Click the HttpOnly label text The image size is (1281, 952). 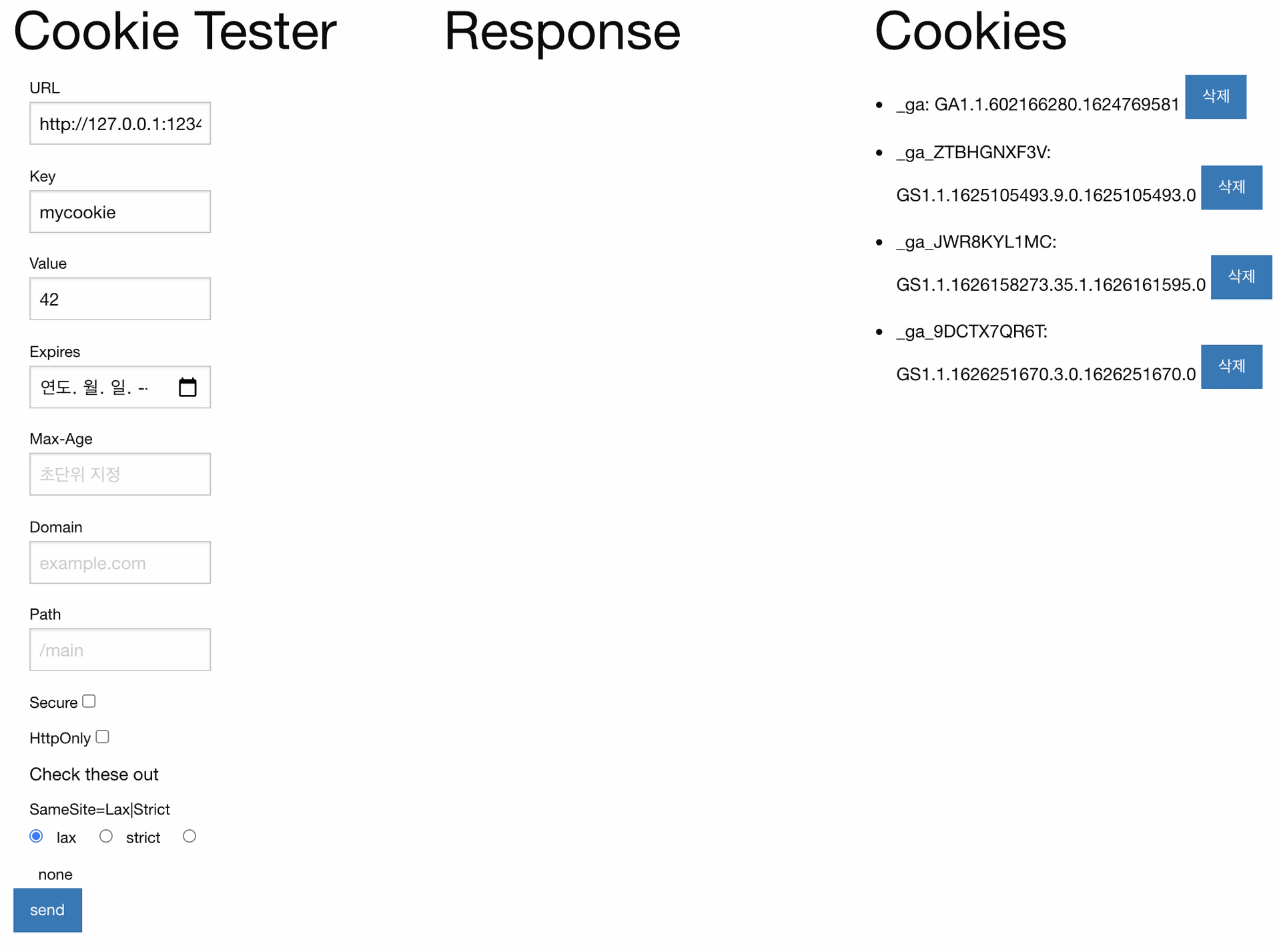pos(60,738)
